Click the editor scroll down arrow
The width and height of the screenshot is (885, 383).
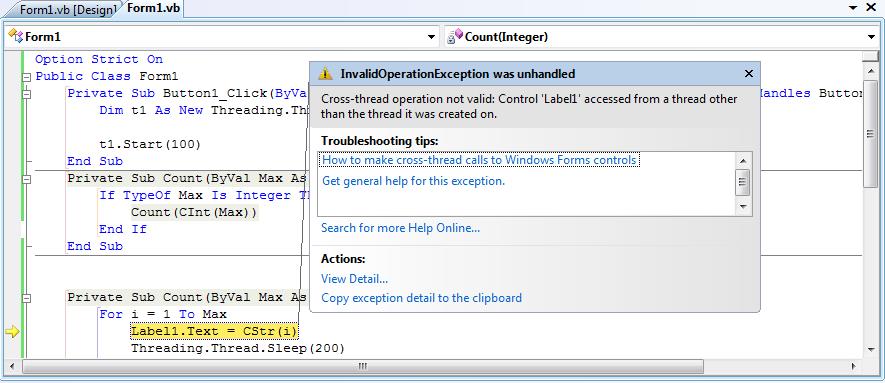(871, 350)
